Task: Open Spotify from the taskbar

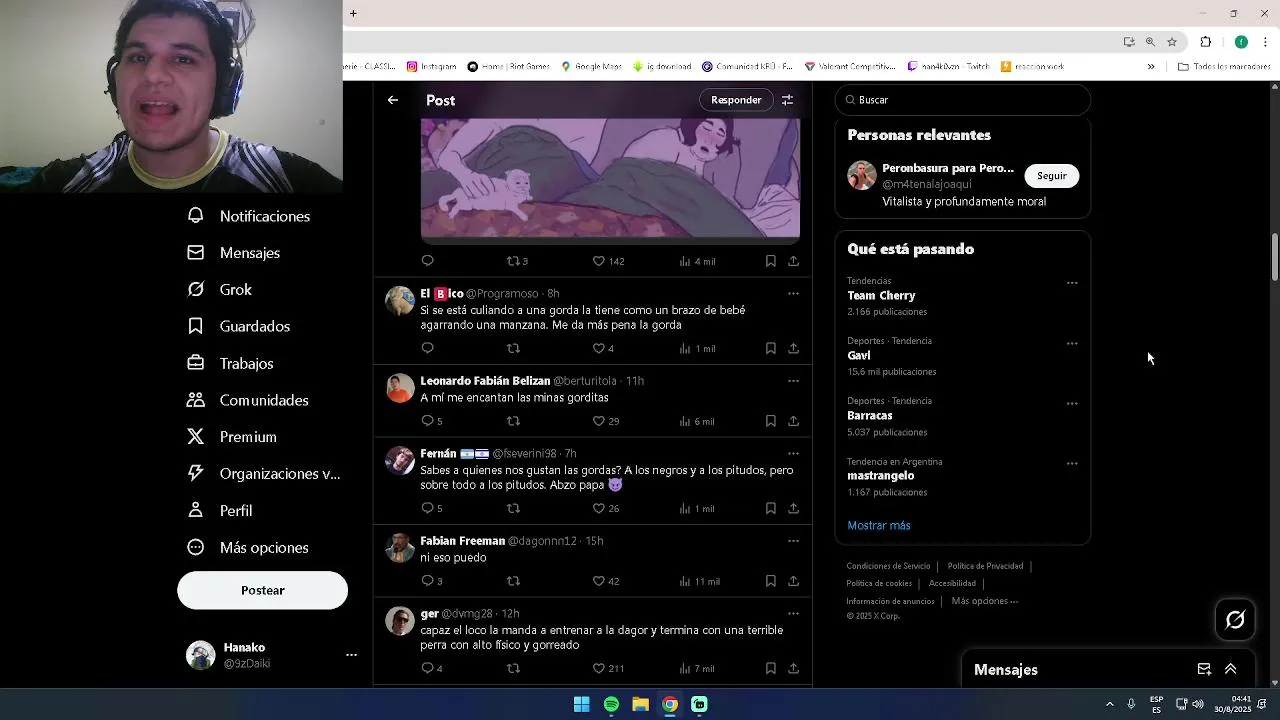Action: 611,704
